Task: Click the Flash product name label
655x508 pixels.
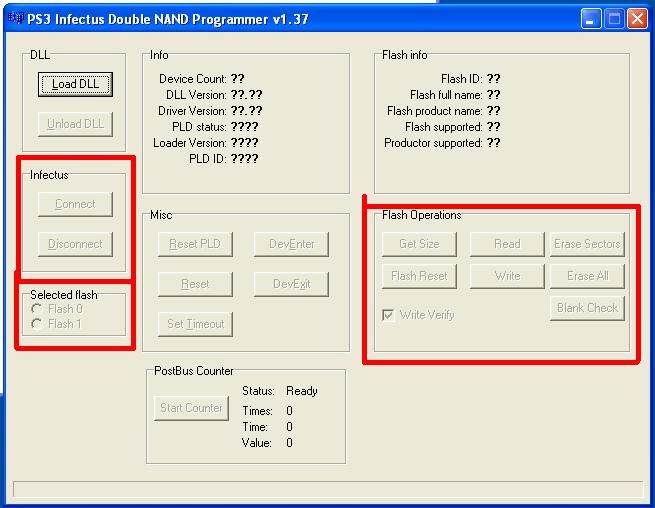Action: point(434,111)
